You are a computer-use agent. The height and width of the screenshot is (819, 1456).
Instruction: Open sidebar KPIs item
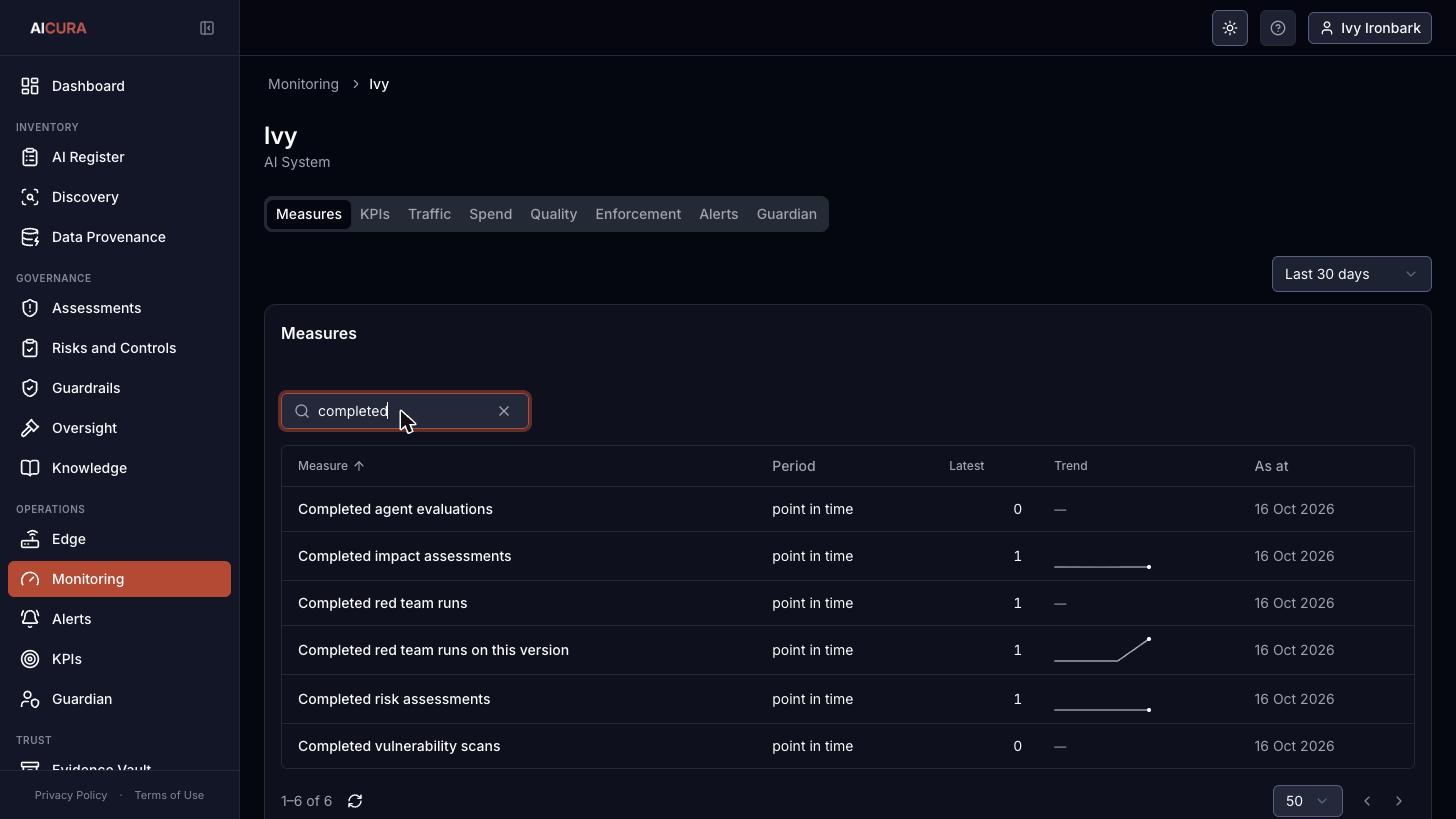(119, 659)
